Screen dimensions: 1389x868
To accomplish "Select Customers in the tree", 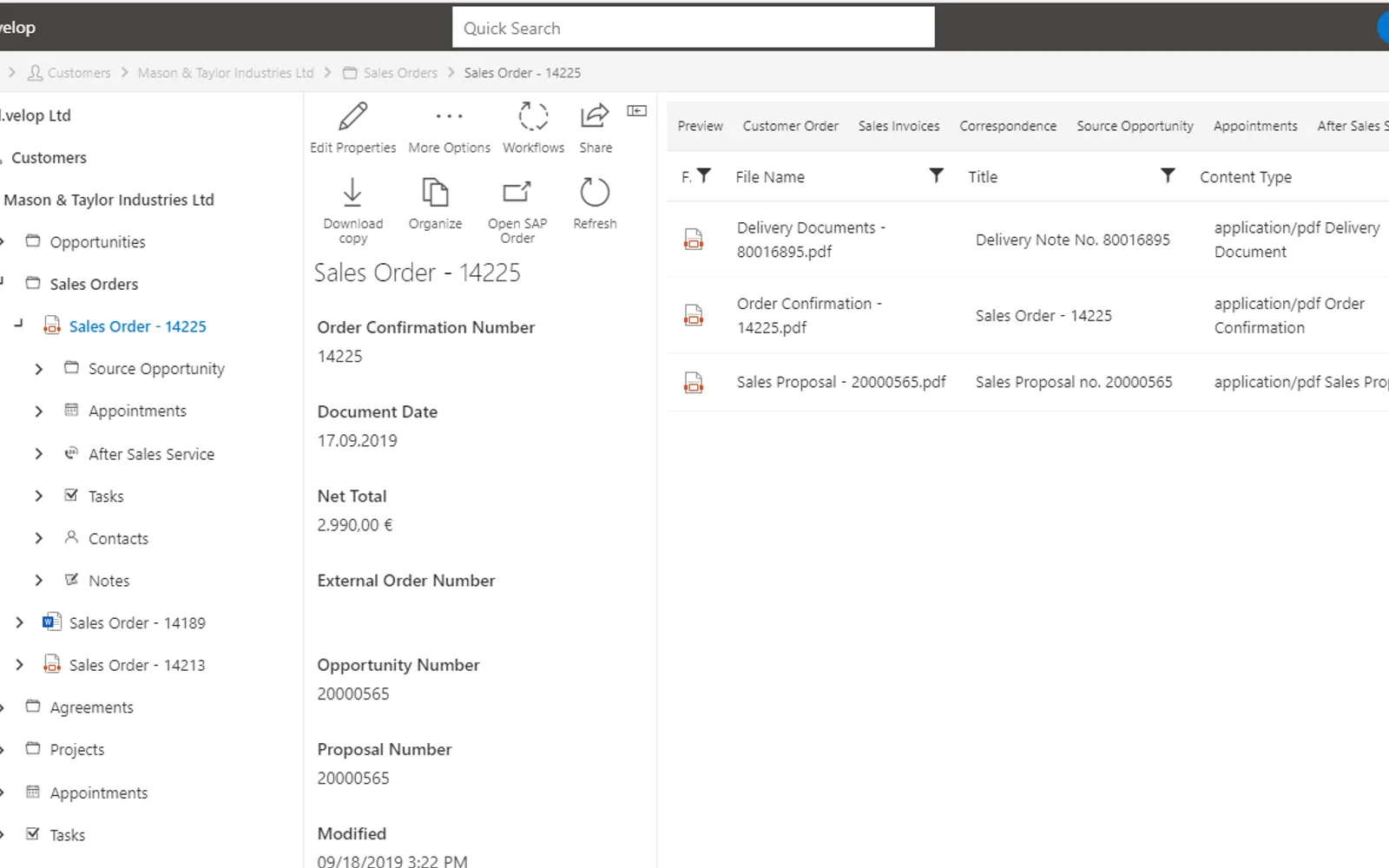I will coord(49,158).
